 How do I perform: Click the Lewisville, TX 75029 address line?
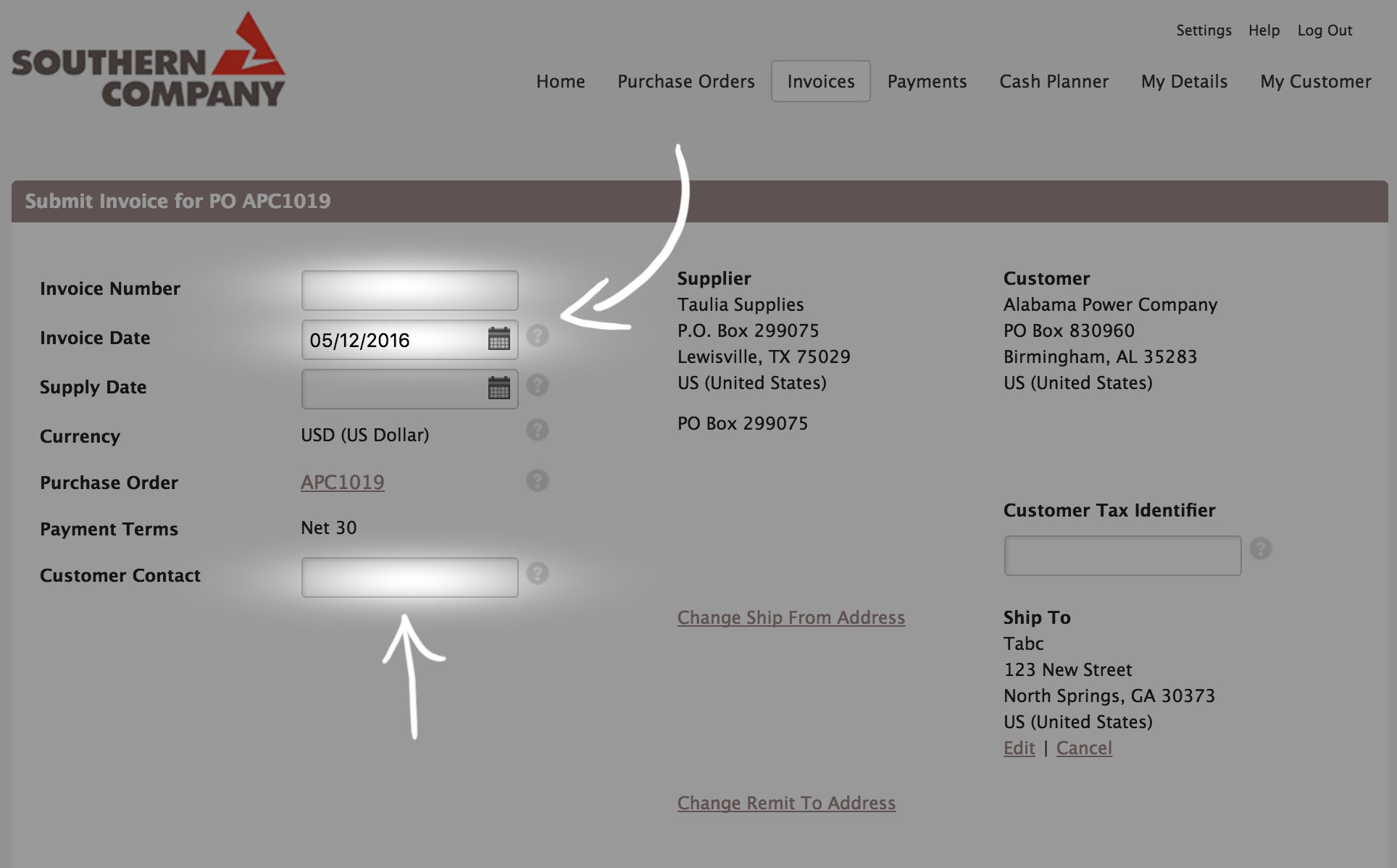tap(764, 356)
